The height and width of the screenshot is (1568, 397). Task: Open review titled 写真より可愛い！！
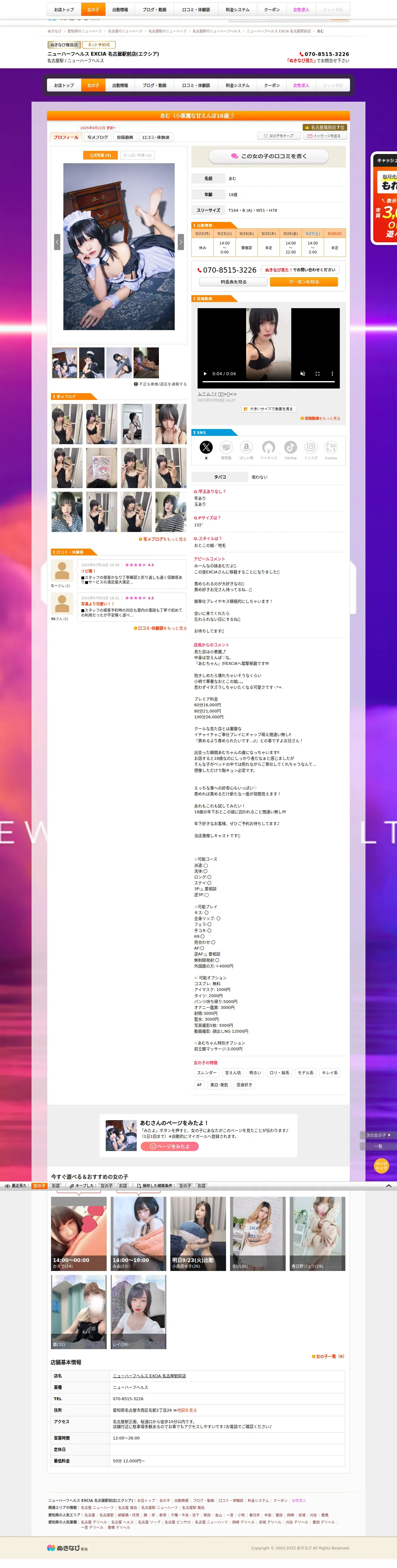(97, 604)
